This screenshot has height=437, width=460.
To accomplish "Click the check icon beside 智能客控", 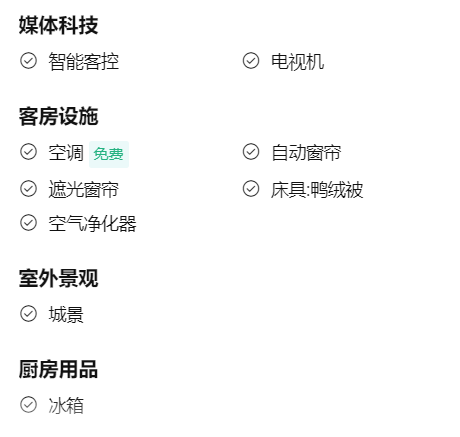I will coord(28,61).
